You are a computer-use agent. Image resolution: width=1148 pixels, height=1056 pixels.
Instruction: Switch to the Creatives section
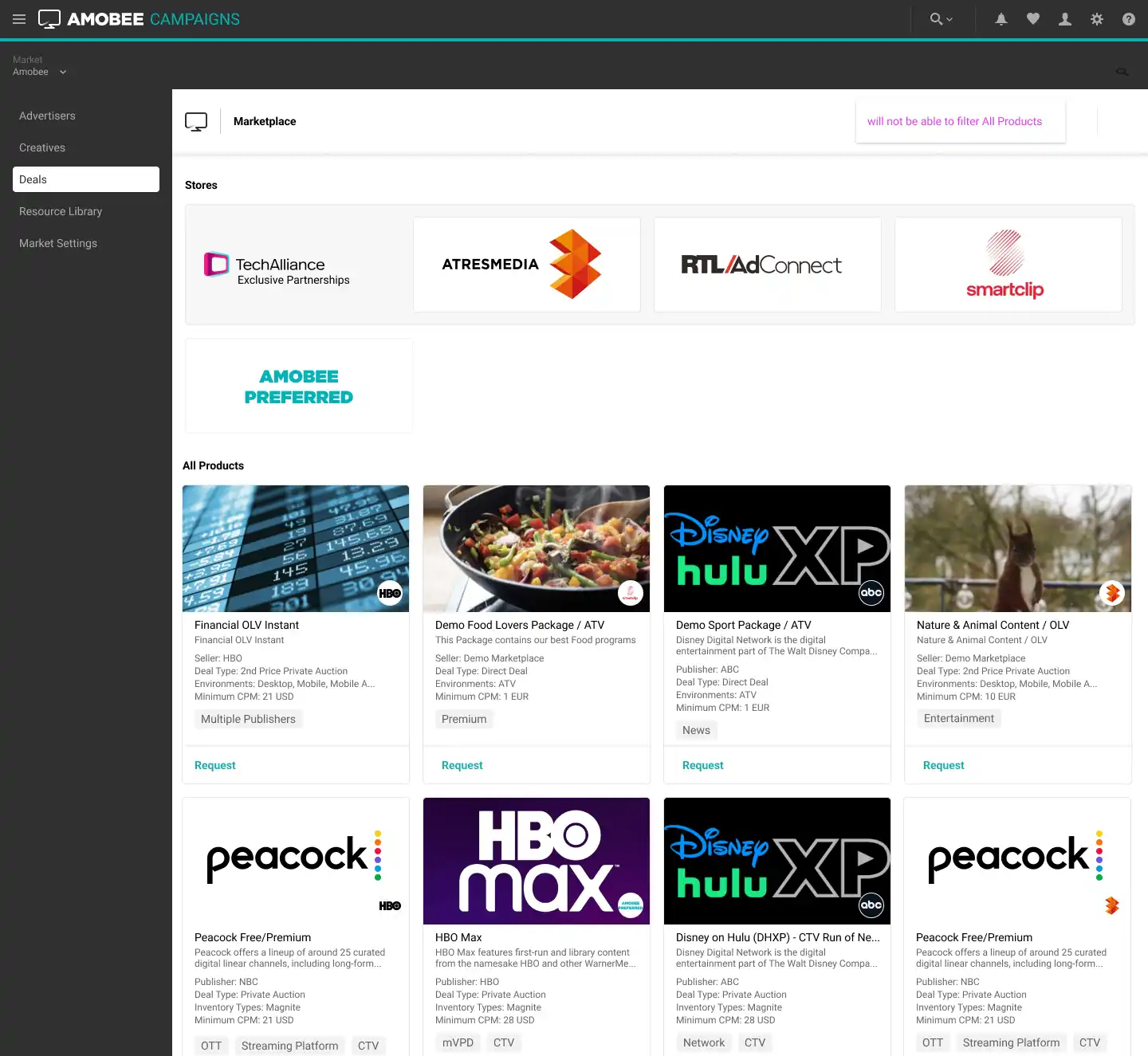click(41, 147)
